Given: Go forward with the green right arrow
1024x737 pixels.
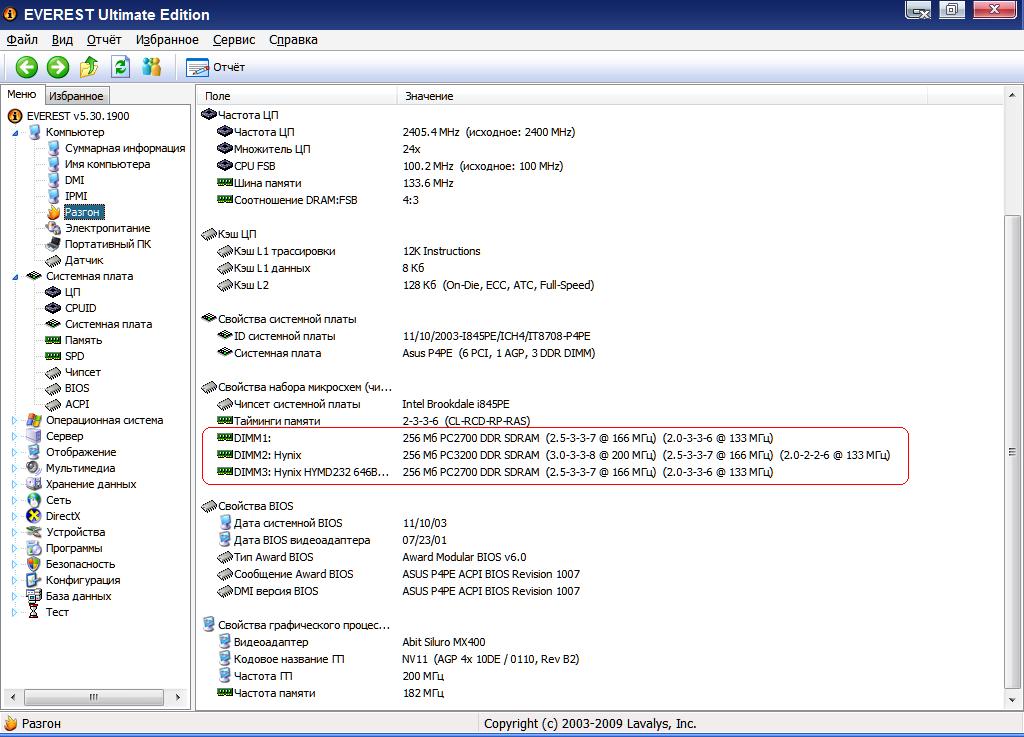Looking at the screenshot, I should [57, 67].
